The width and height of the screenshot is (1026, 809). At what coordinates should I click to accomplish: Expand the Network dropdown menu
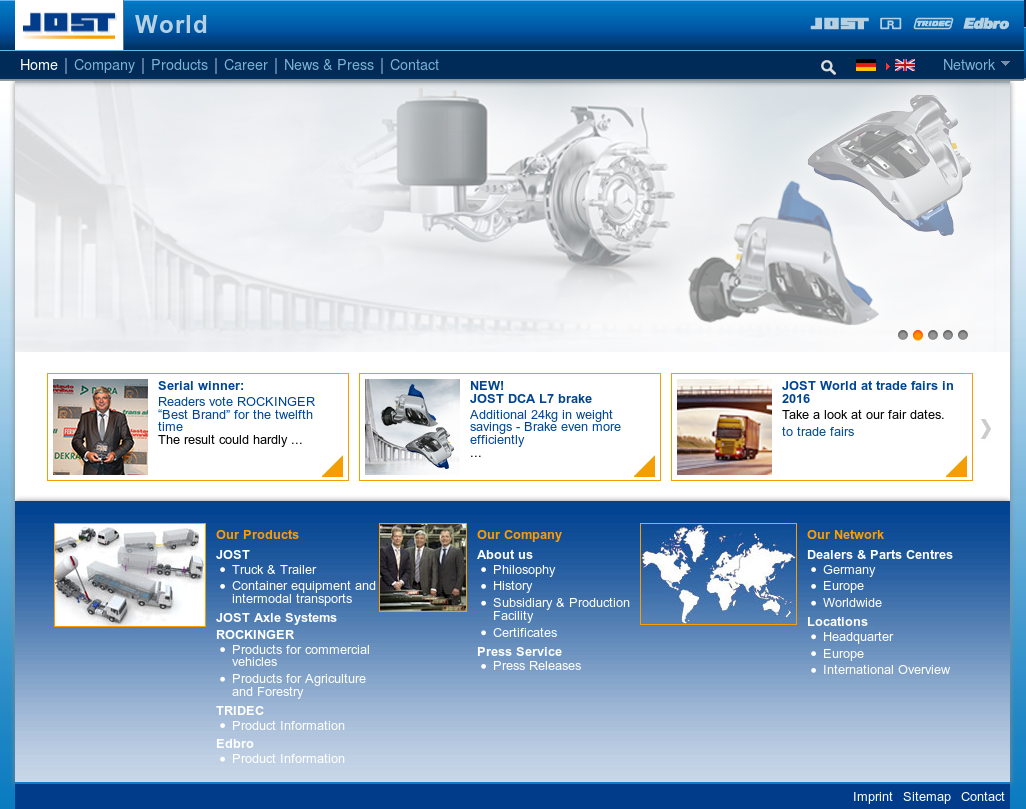[976, 65]
